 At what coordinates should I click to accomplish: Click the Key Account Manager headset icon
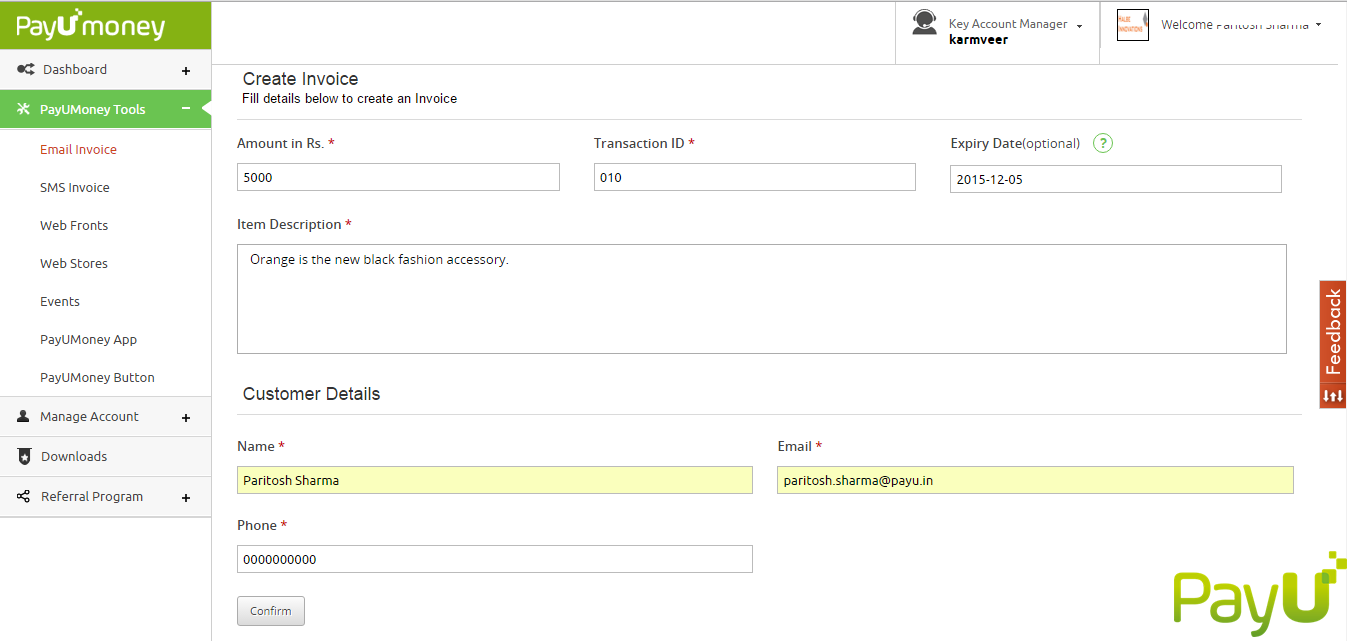[925, 23]
